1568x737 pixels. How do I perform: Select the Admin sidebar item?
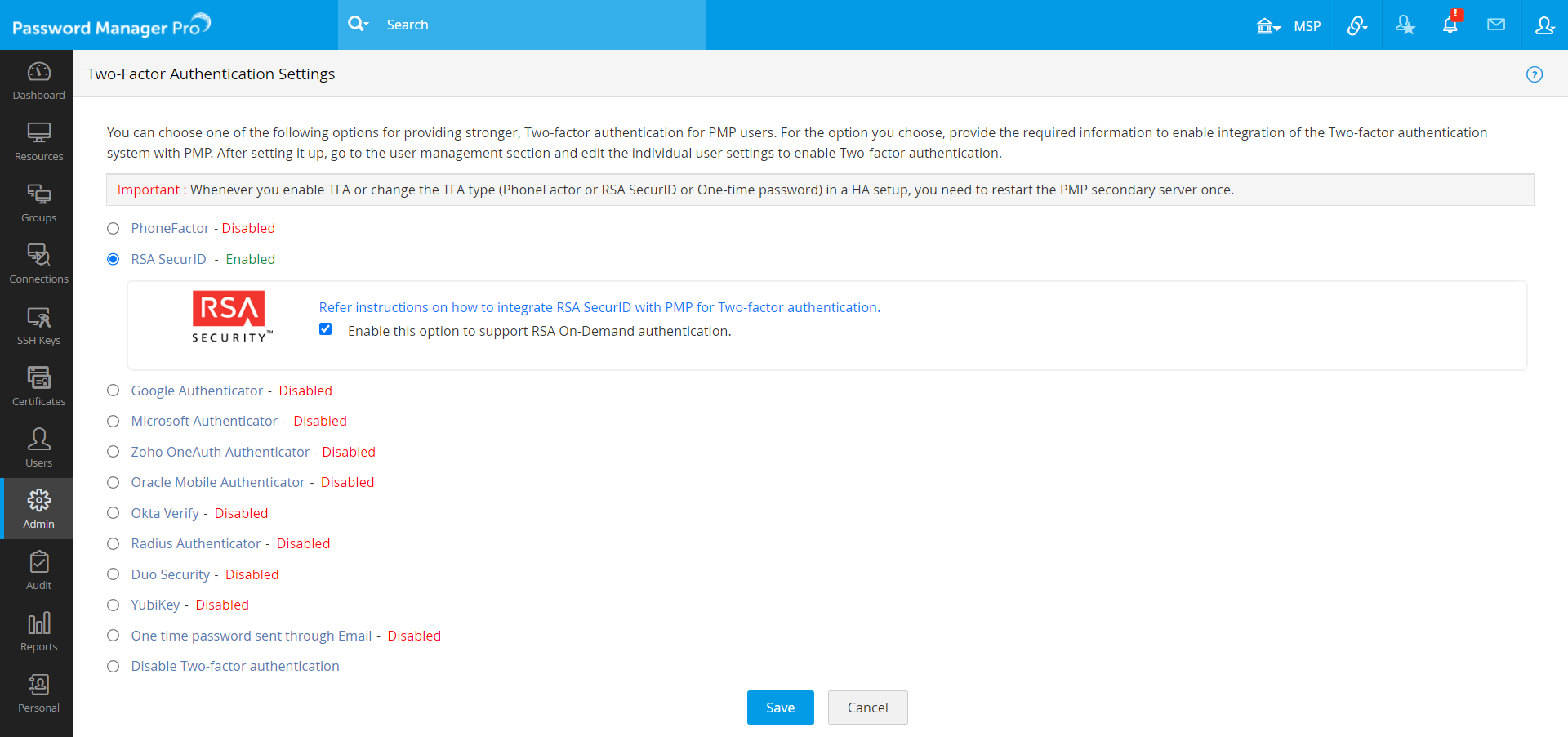pyautogui.click(x=38, y=509)
